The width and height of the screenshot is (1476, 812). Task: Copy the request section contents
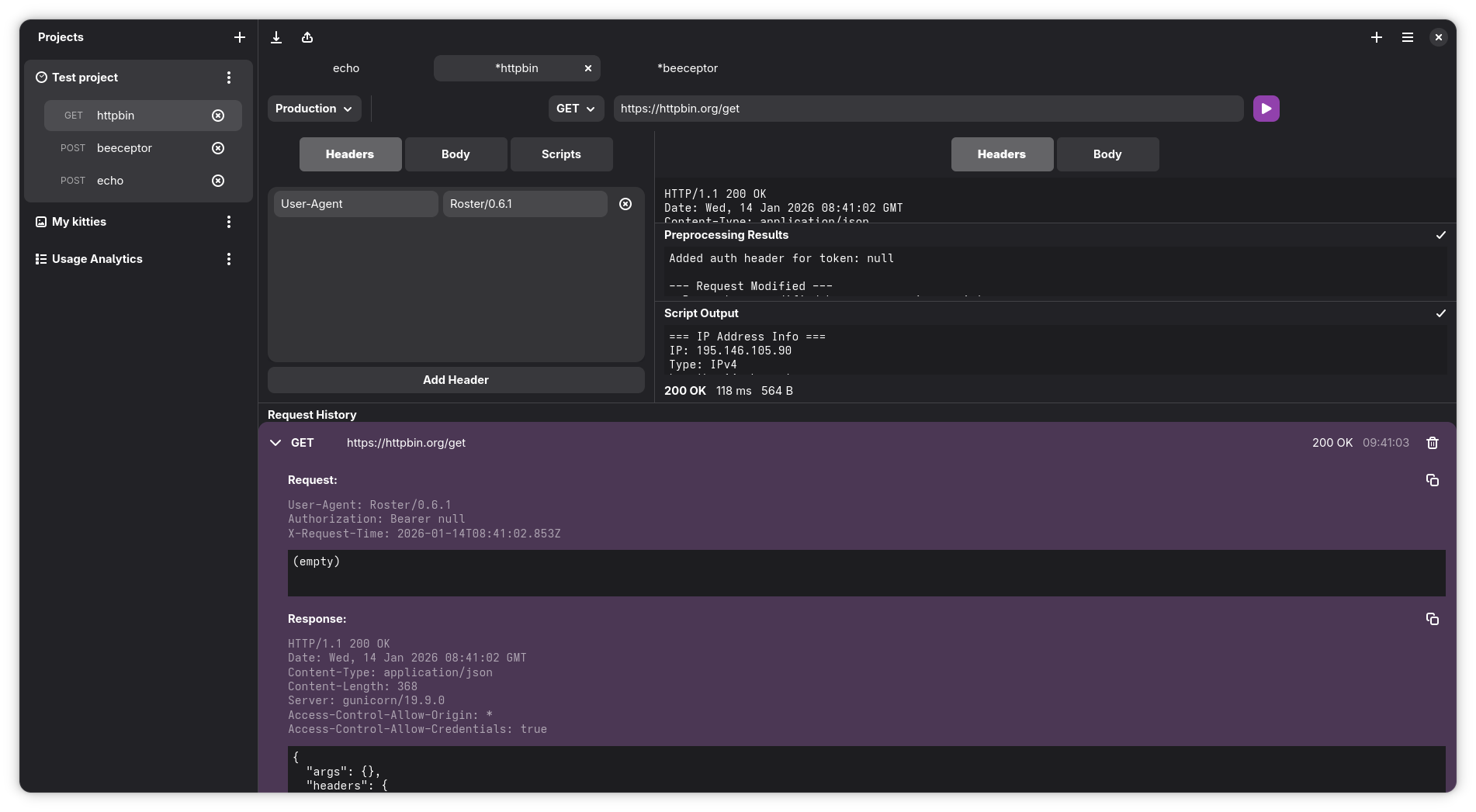1432,480
